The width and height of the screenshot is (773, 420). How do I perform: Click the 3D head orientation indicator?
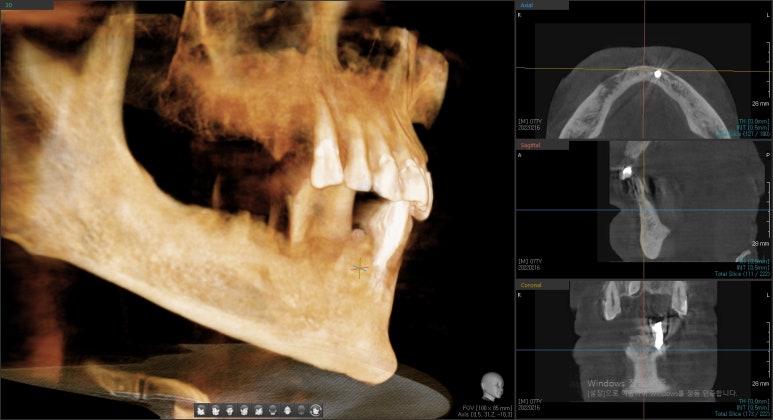click(490, 386)
